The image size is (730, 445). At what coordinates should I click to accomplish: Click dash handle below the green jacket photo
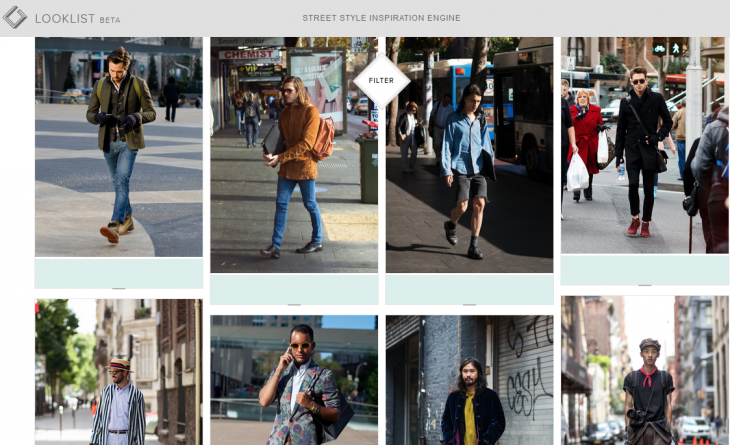[119, 288]
